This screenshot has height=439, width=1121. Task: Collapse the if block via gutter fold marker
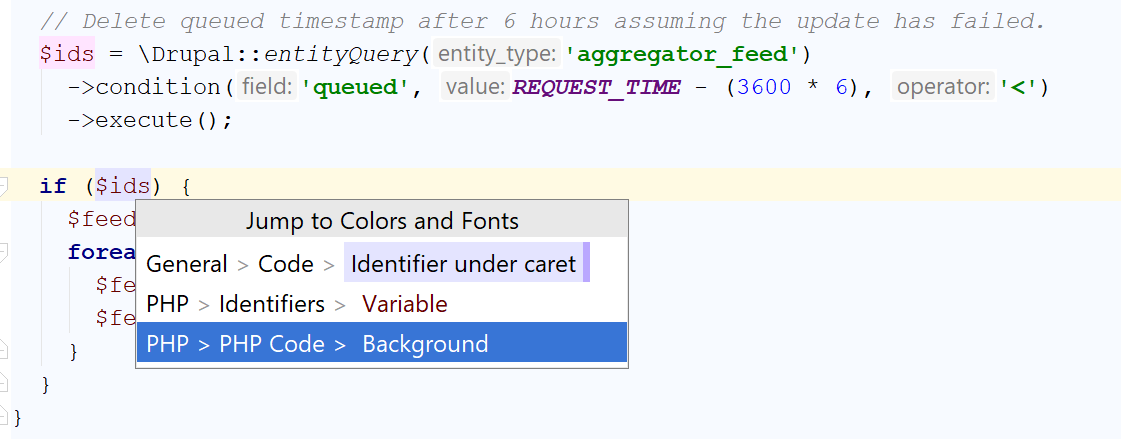pos(4,187)
